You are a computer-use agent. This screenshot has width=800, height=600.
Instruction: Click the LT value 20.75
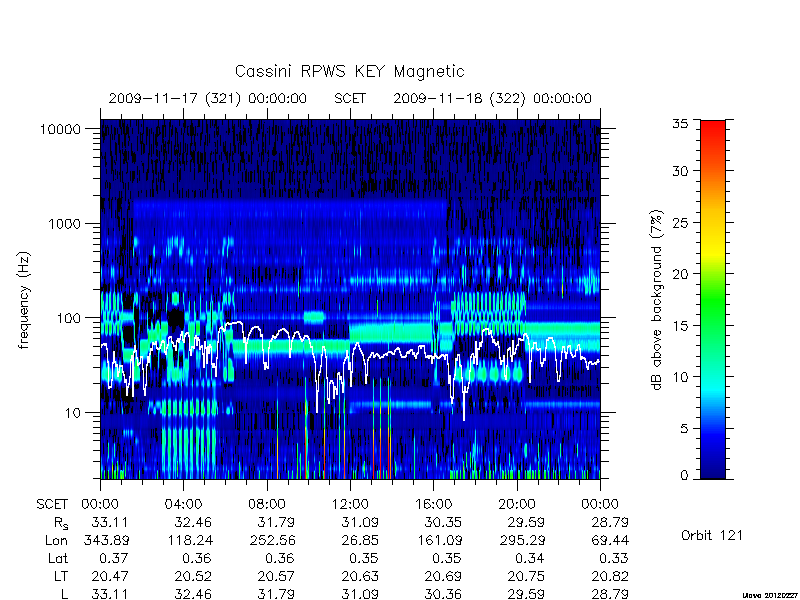point(526,576)
